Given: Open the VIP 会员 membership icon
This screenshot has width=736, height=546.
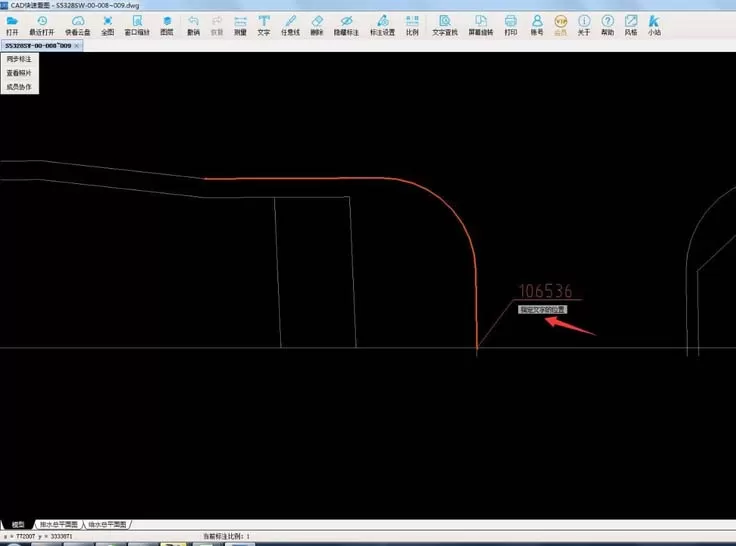Looking at the screenshot, I should [x=560, y=25].
